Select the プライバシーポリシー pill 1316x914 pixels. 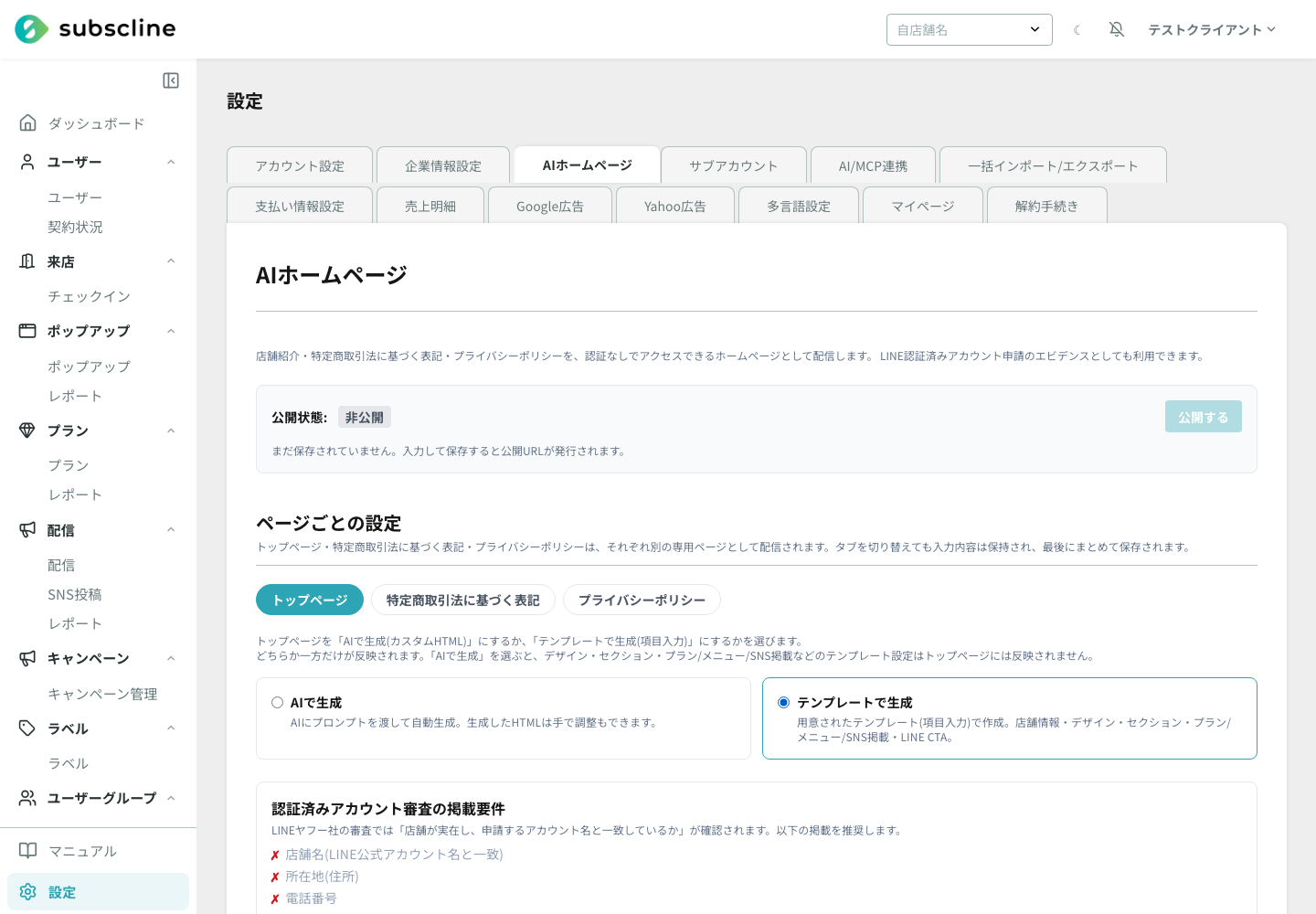pyautogui.click(x=642, y=600)
